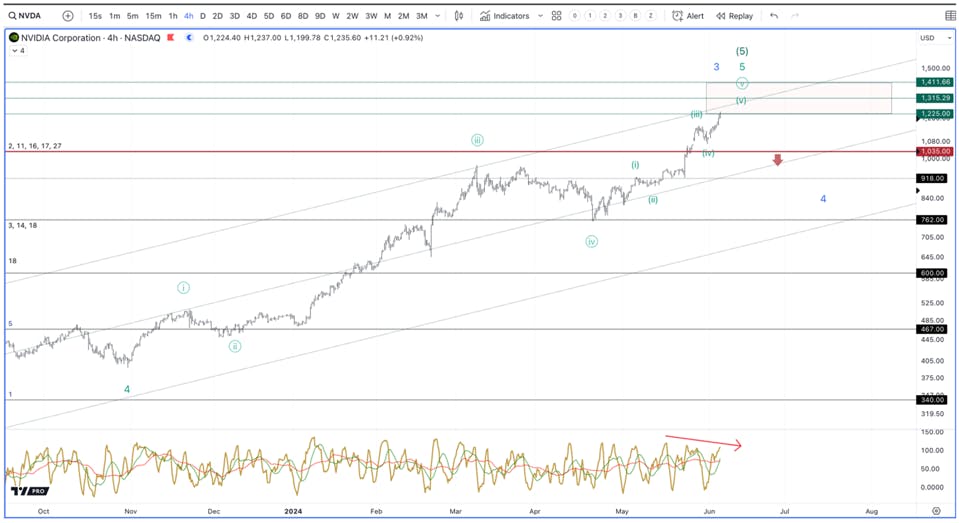This screenshot has height=523, width=959.
Task: Select the 1,315.29 price label
Action: coord(935,98)
